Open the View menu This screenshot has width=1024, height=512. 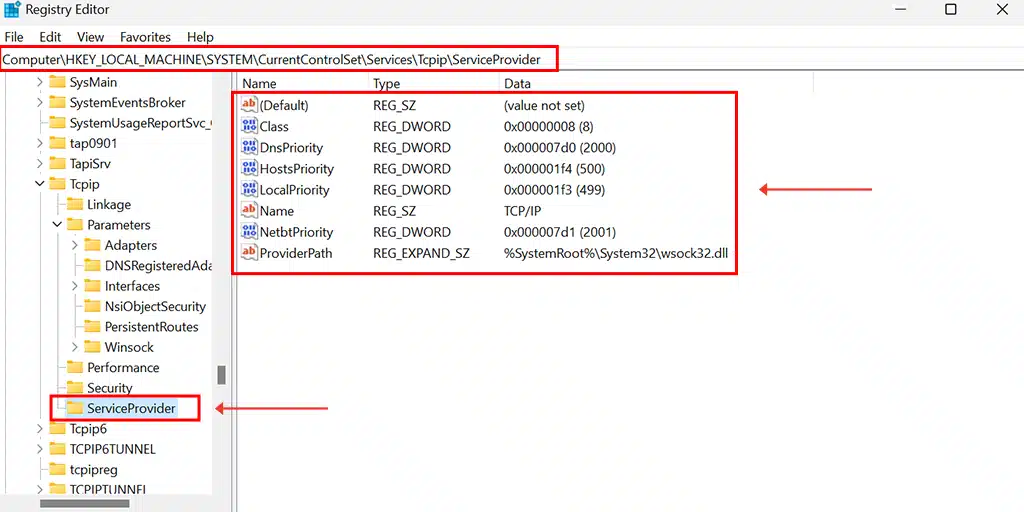90,37
